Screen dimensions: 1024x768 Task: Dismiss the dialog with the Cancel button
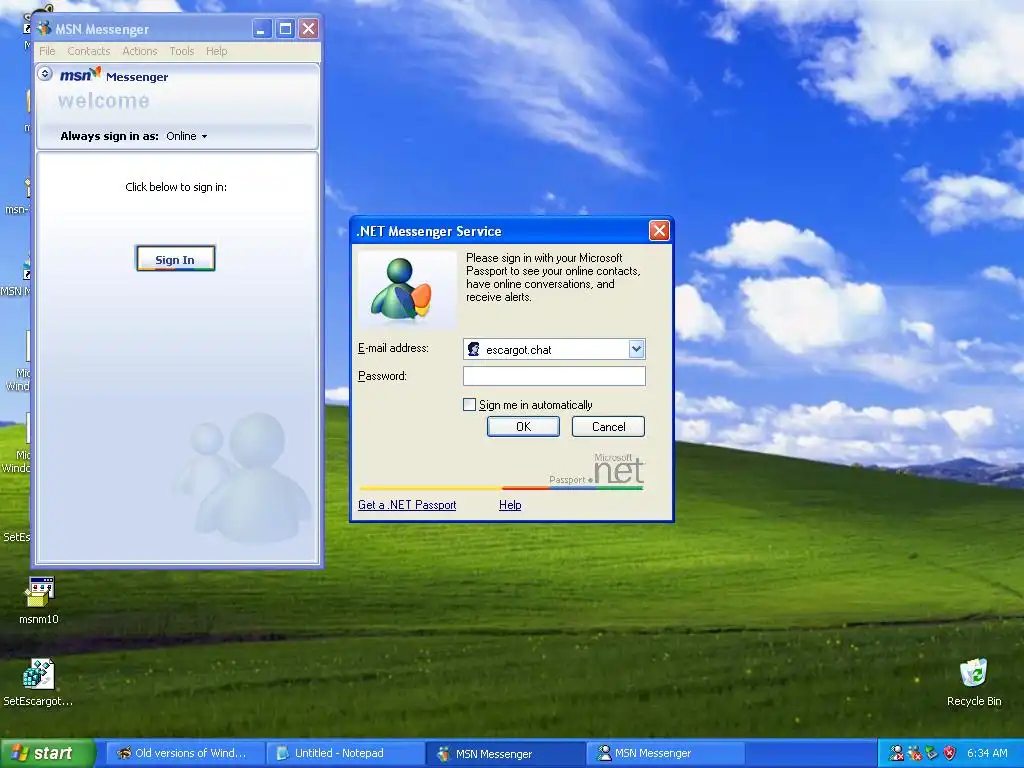pos(608,426)
